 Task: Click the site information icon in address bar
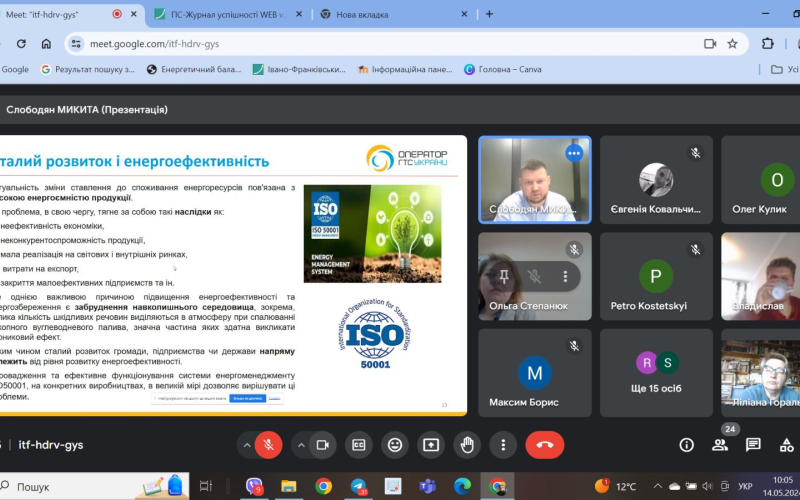click(76, 44)
